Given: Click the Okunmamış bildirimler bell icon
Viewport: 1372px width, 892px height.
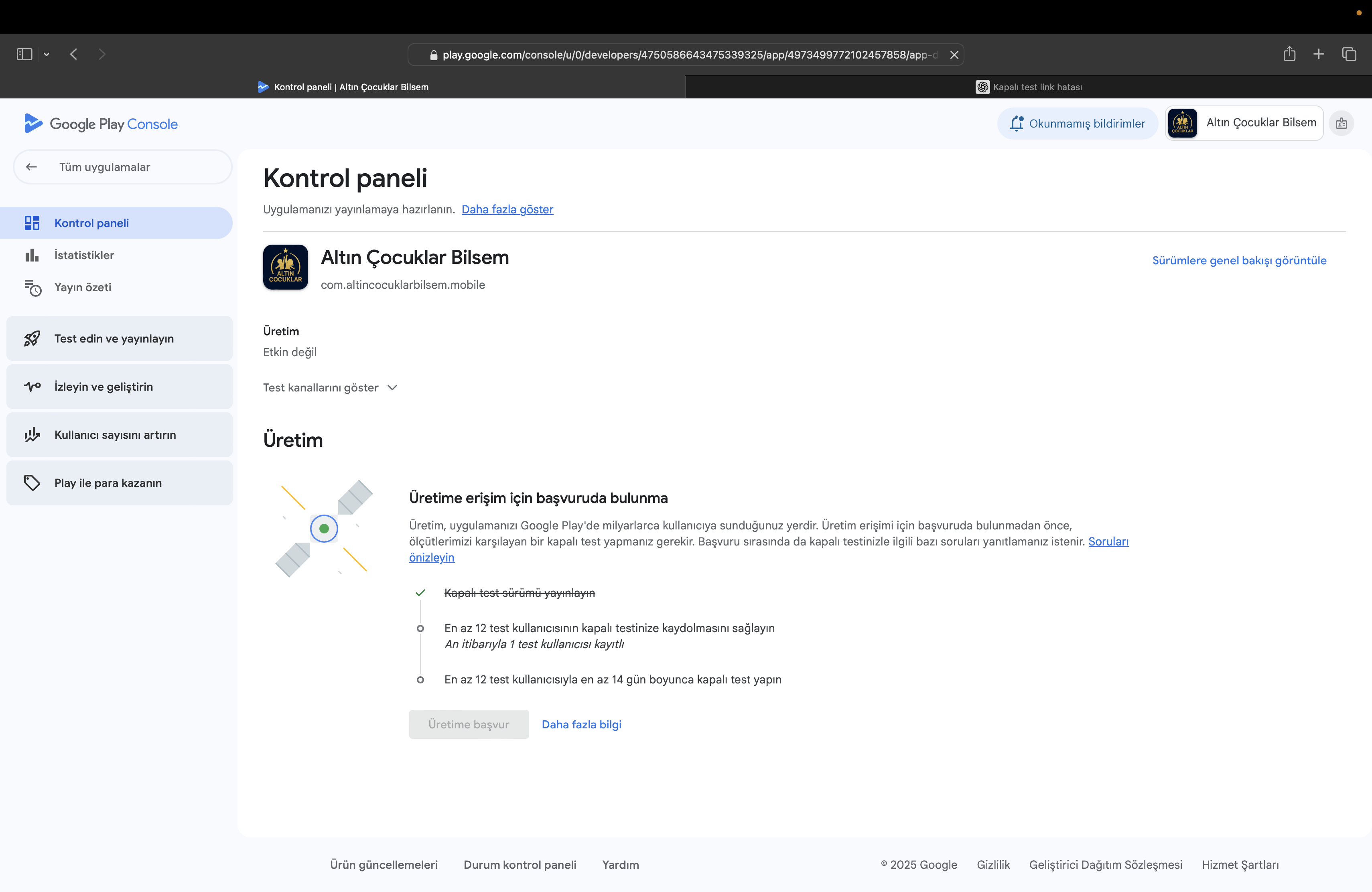Looking at the screenshot, I should (x=1016, y=123).
